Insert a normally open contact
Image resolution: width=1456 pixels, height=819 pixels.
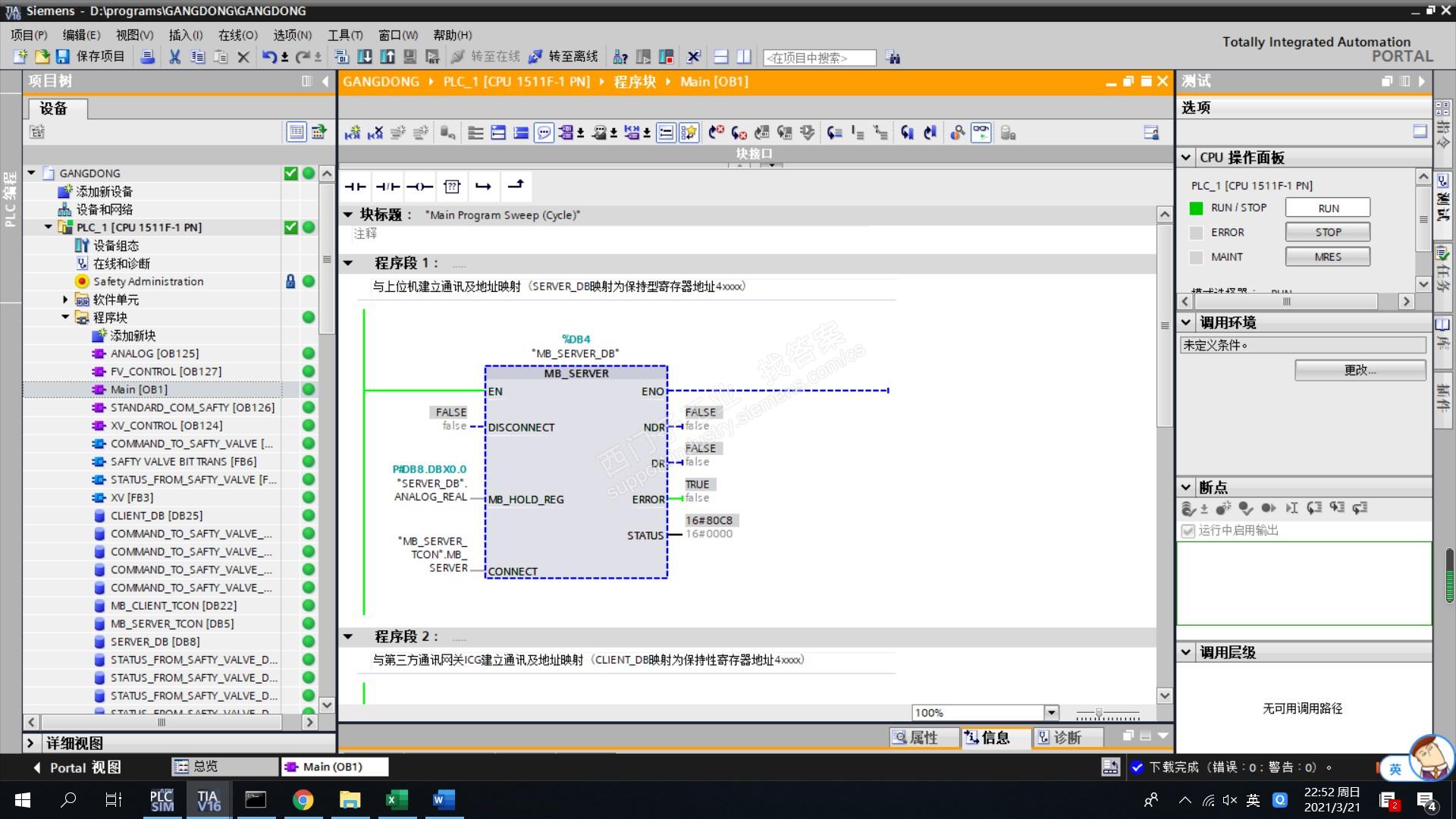coord(355,187)
